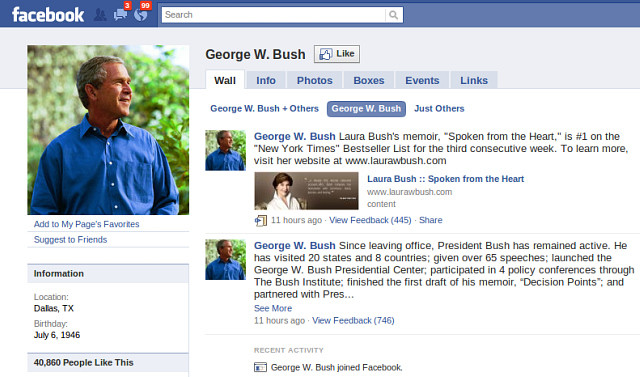Click 11 hours ago on the memoir post
640x377 pixels.
point(296,220)
